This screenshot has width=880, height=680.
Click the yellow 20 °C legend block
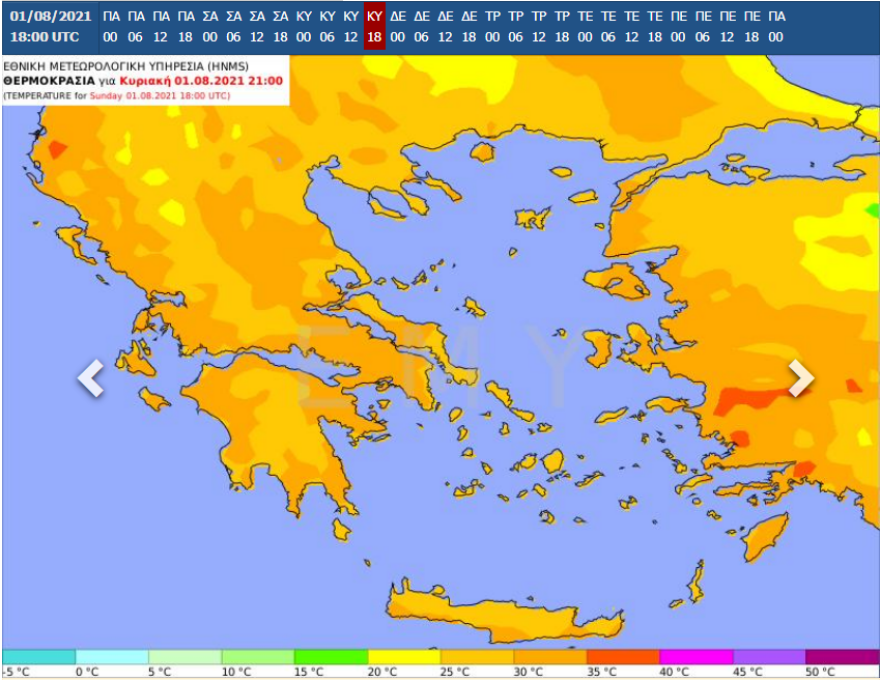tap(403, 657)
